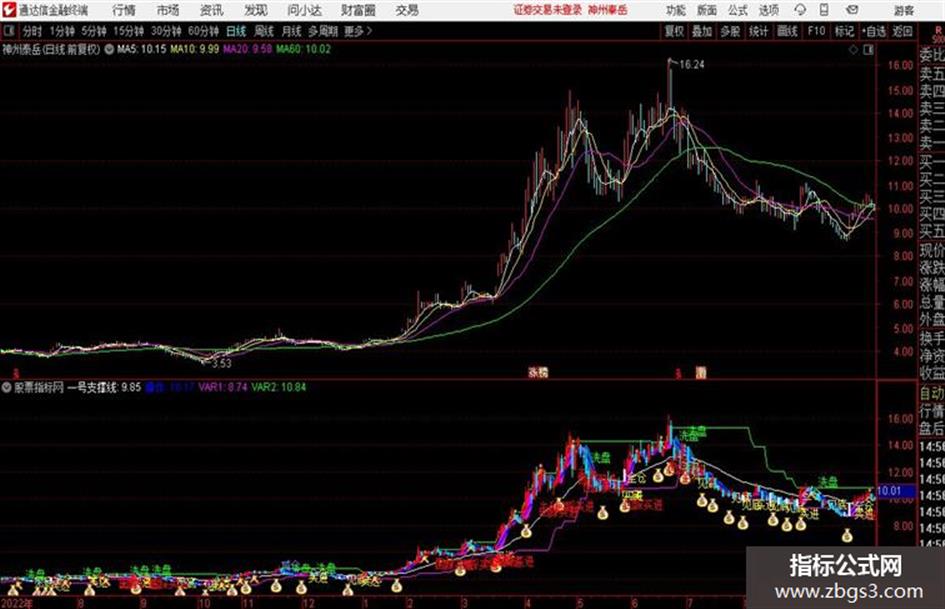945x609 pixels.
Task: Click the 证券交易未登录 login link
Action: click(547, 10)
